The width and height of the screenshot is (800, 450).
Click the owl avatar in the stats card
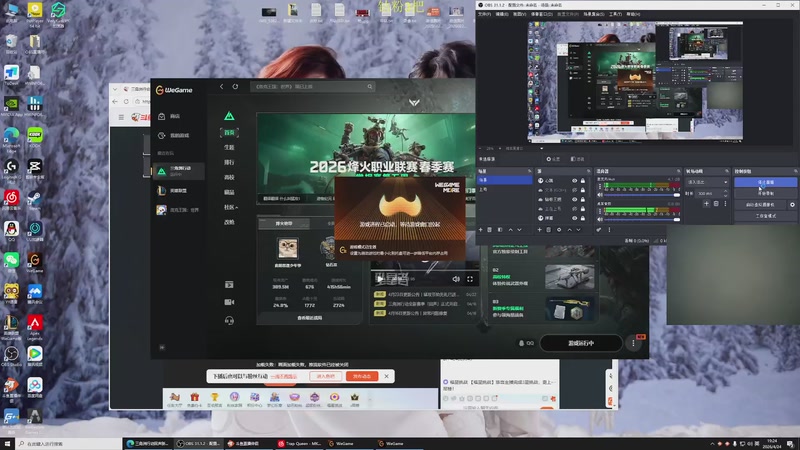point(288,248)
